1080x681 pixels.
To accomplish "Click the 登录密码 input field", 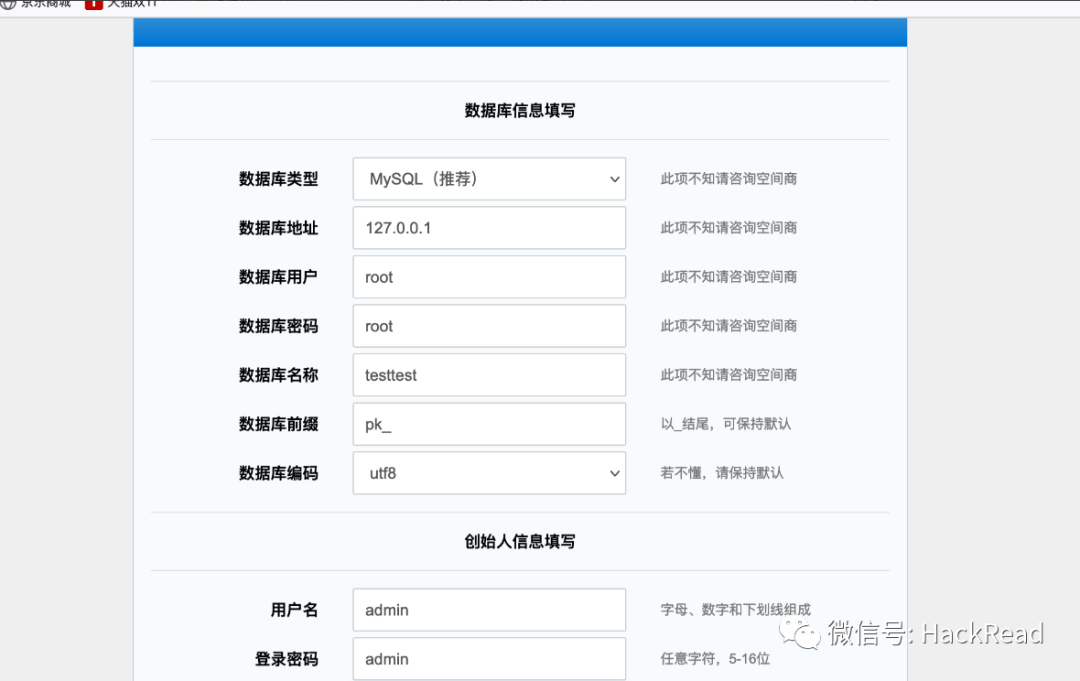I will click(489, 659).
